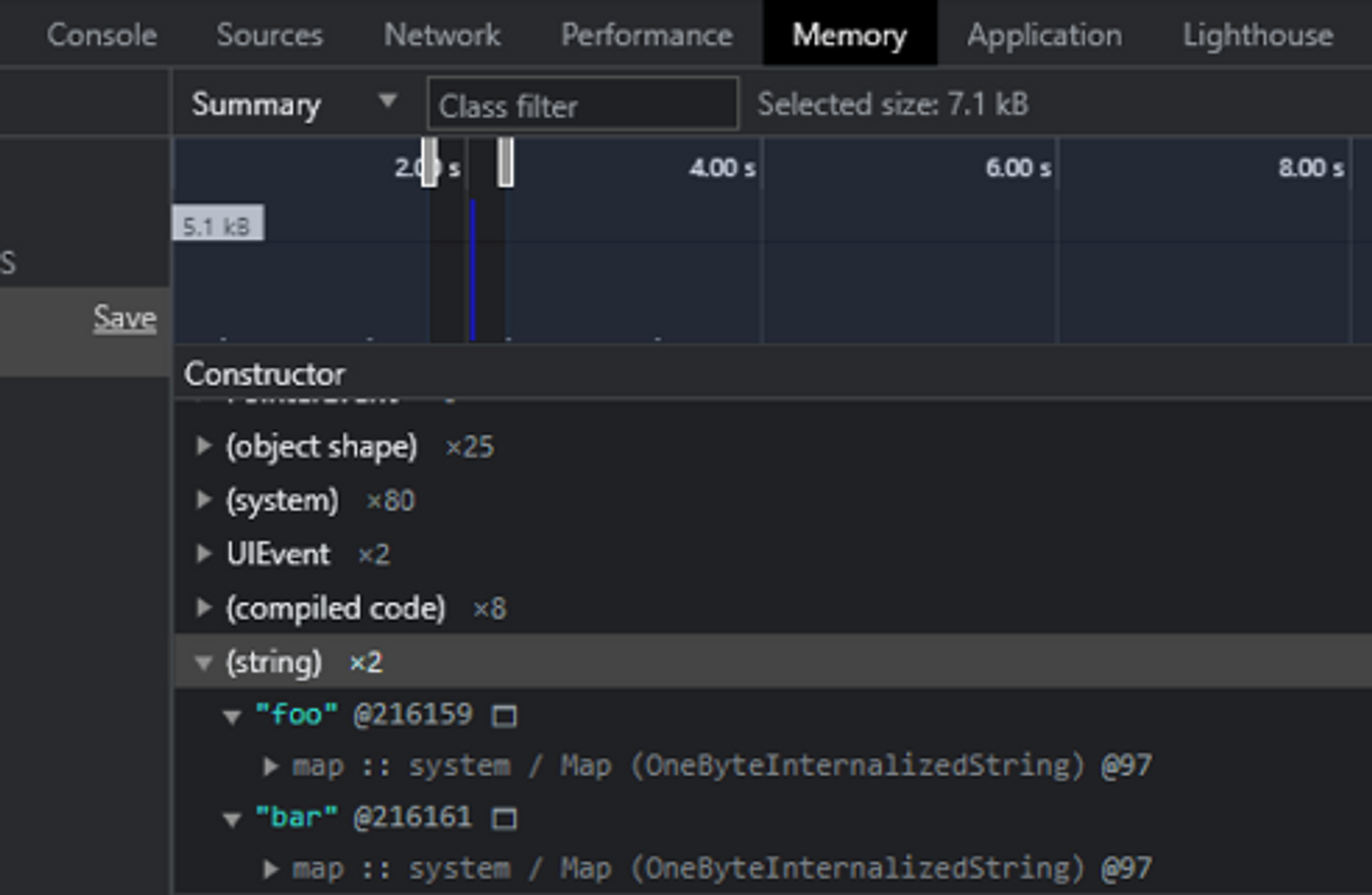Screen dimensions: 1372x895
Task: Focus the Class filter input field
Action: (x=582, y=105)
